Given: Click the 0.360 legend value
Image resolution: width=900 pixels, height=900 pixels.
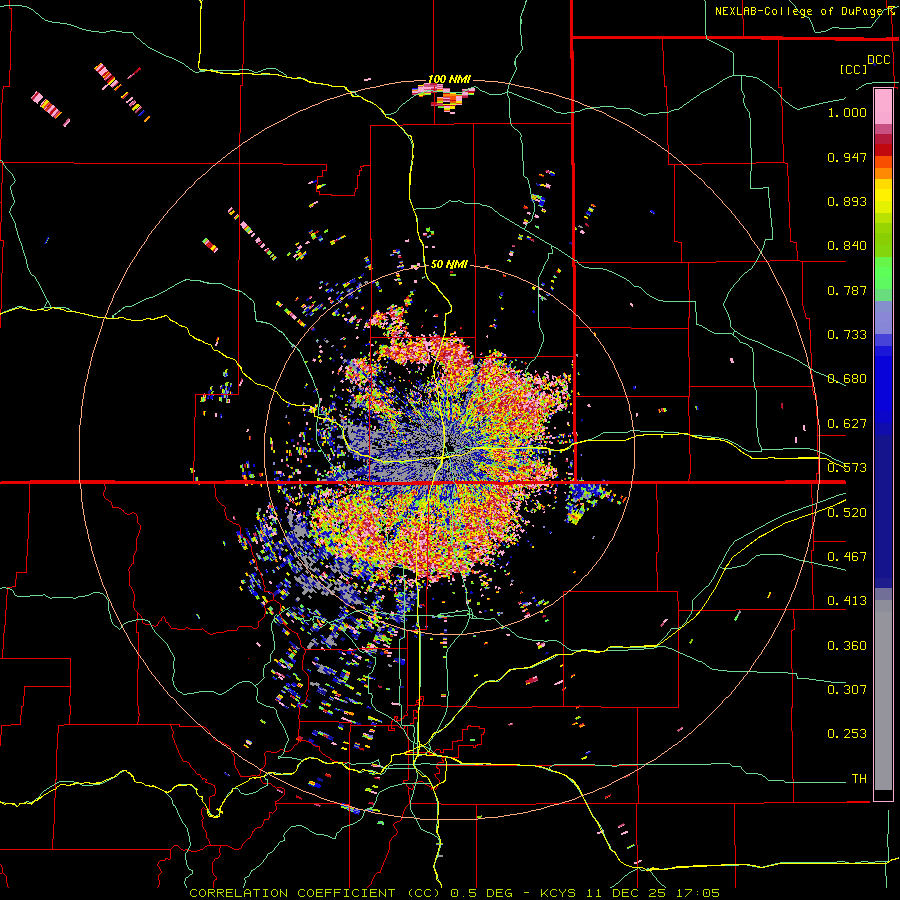Looking at the screenshot, I should pos(847,646).
